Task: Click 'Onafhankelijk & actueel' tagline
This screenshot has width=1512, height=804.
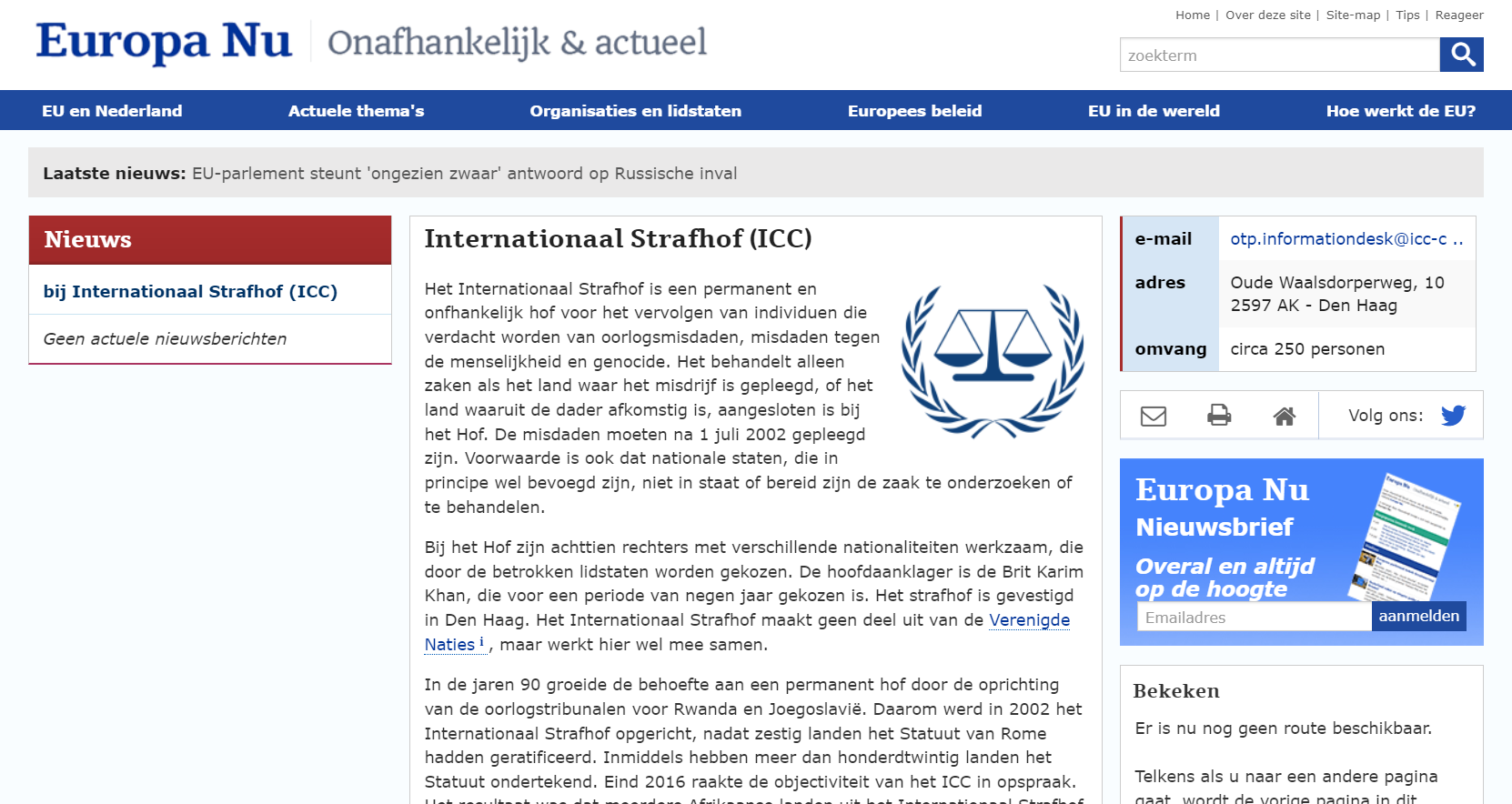Action: pos(517,42)
